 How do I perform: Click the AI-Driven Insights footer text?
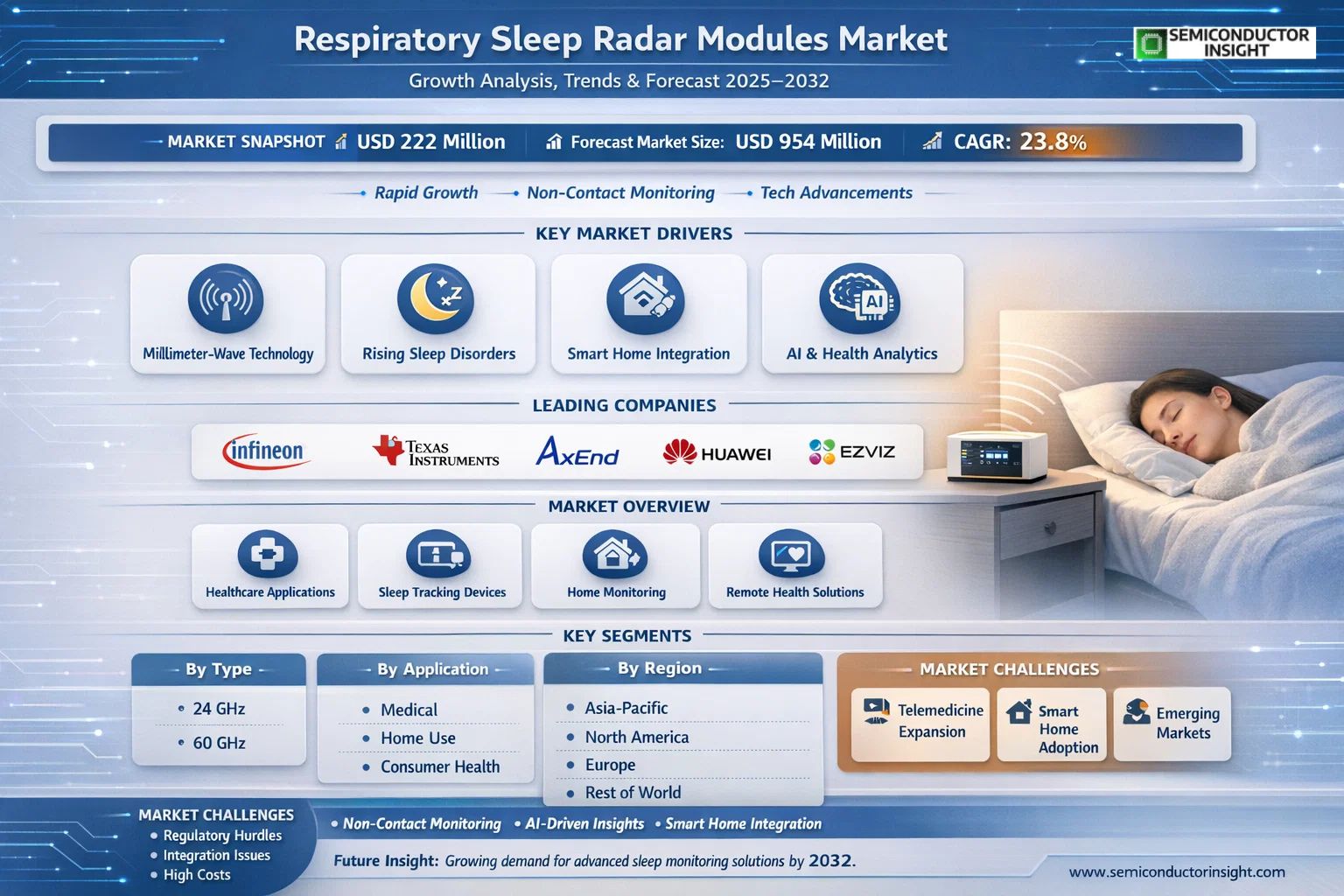pos(584,824)
